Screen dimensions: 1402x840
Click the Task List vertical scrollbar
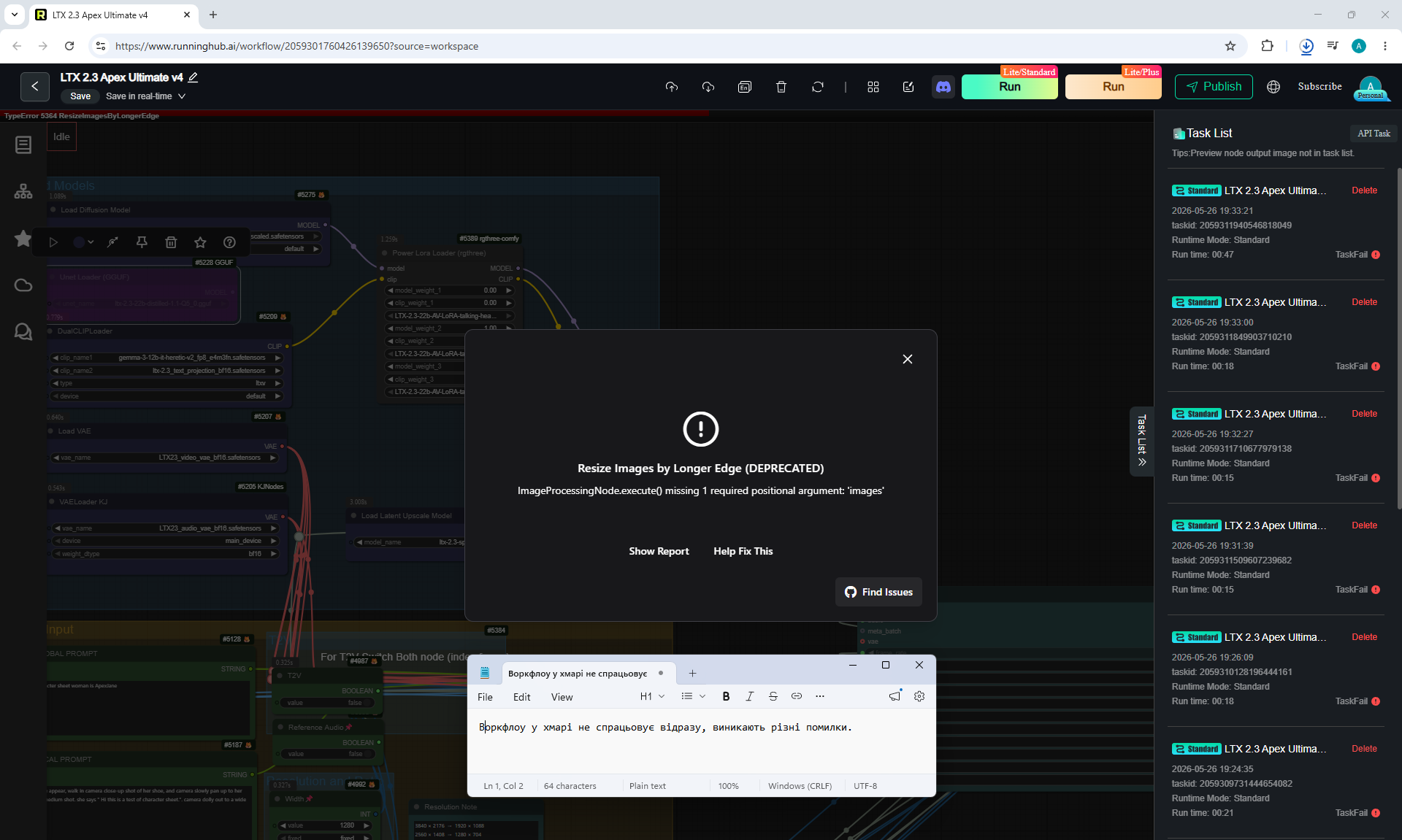coord(1398,339)
